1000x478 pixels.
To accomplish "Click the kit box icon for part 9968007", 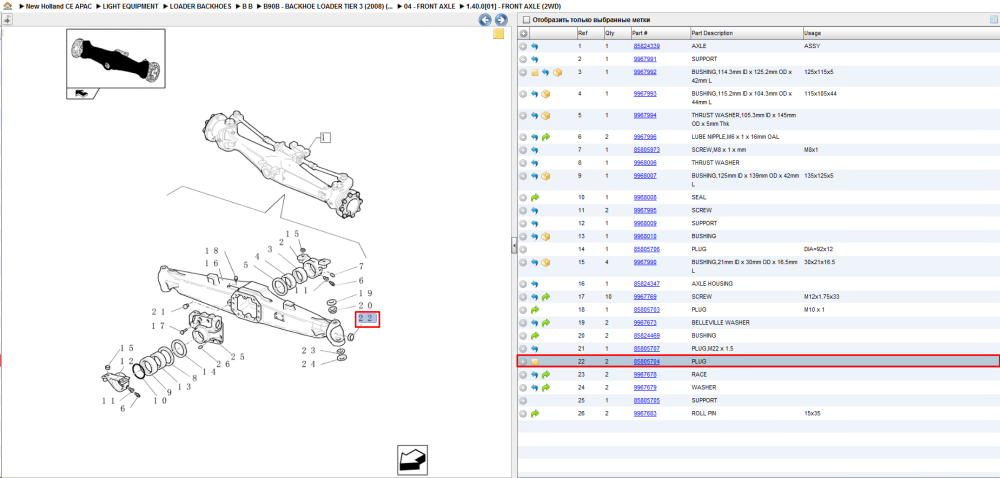I will point(546,176).
